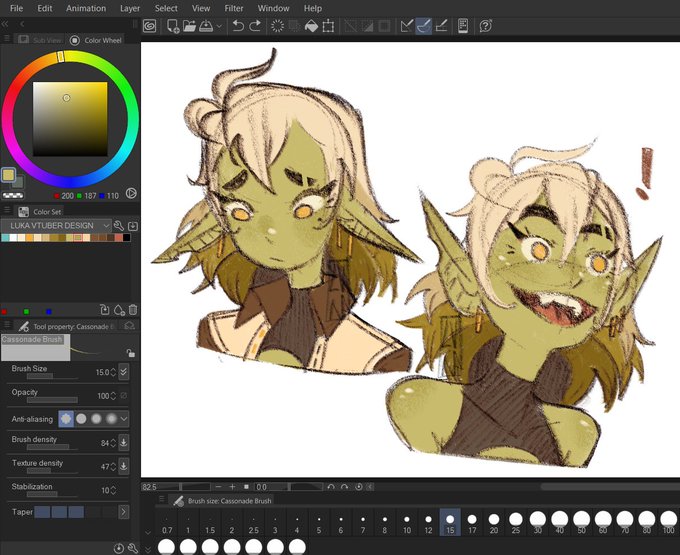Adjust the Stabilization slider

pyautogui.click(x=52, y=494)
